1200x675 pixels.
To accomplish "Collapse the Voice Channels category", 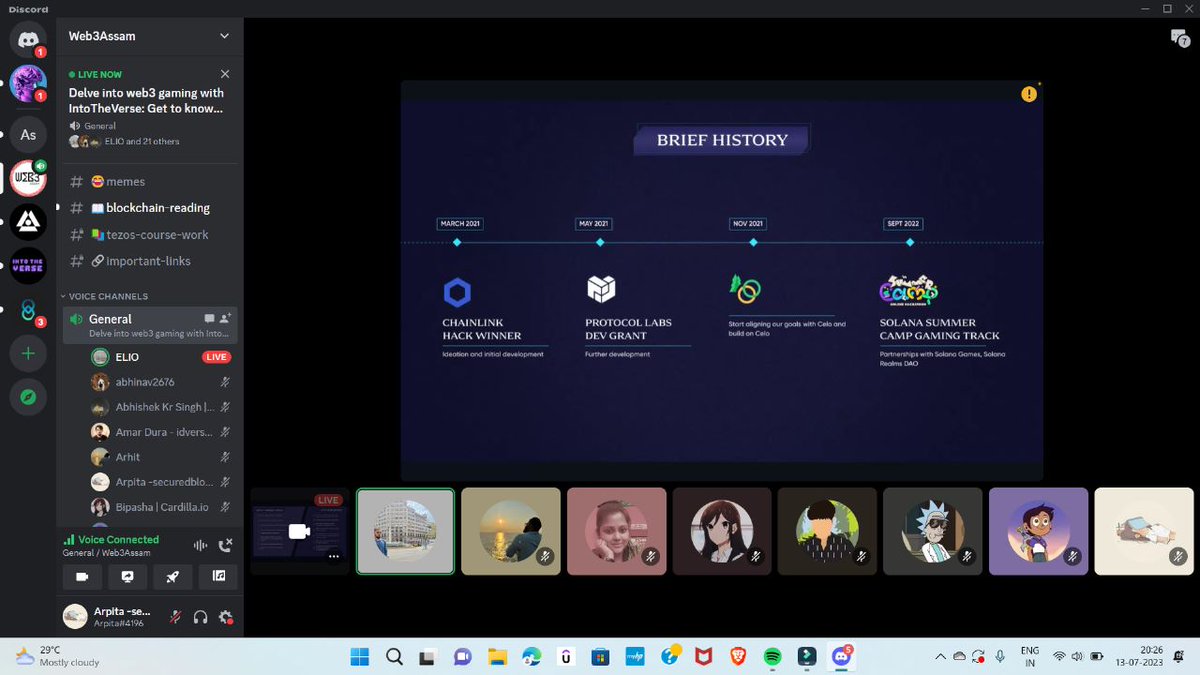I will pos(104,296).
